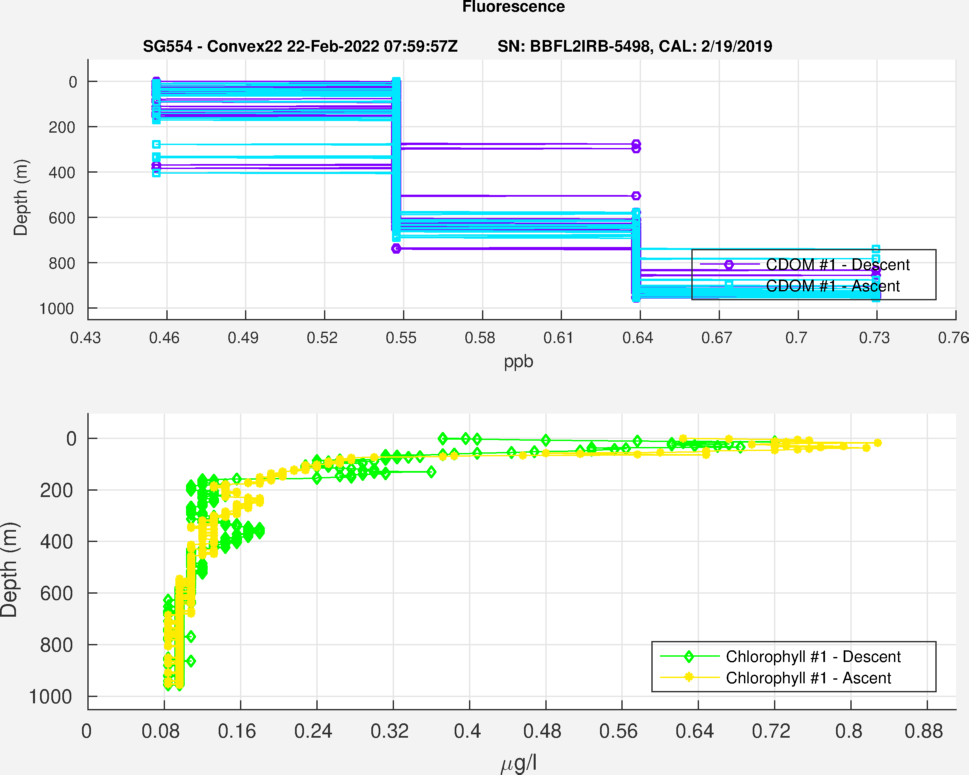Click the "Fluorescence" figure title
Screen dimensions: 969x775
pyautogui.click(x=513, y=8)
